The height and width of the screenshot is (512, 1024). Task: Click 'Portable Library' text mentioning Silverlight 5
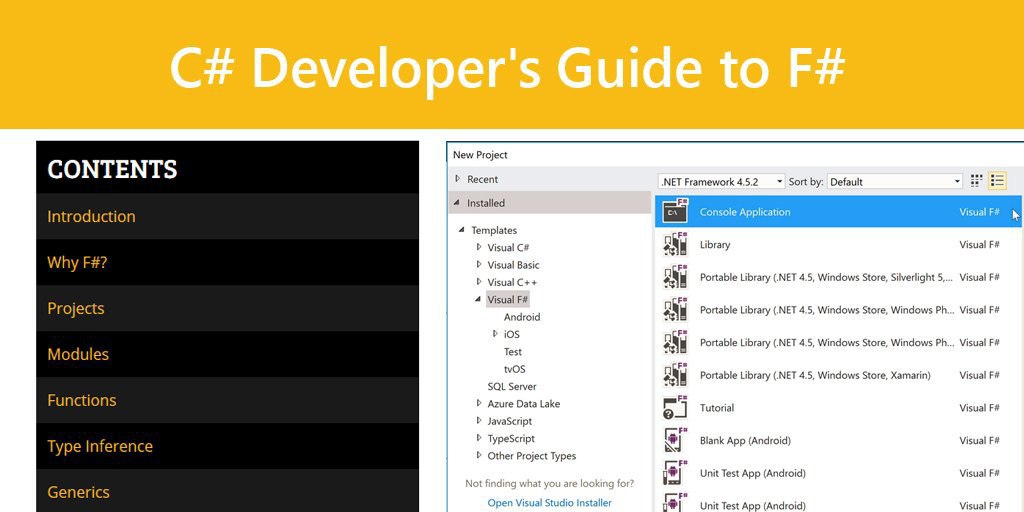point(826,277)
